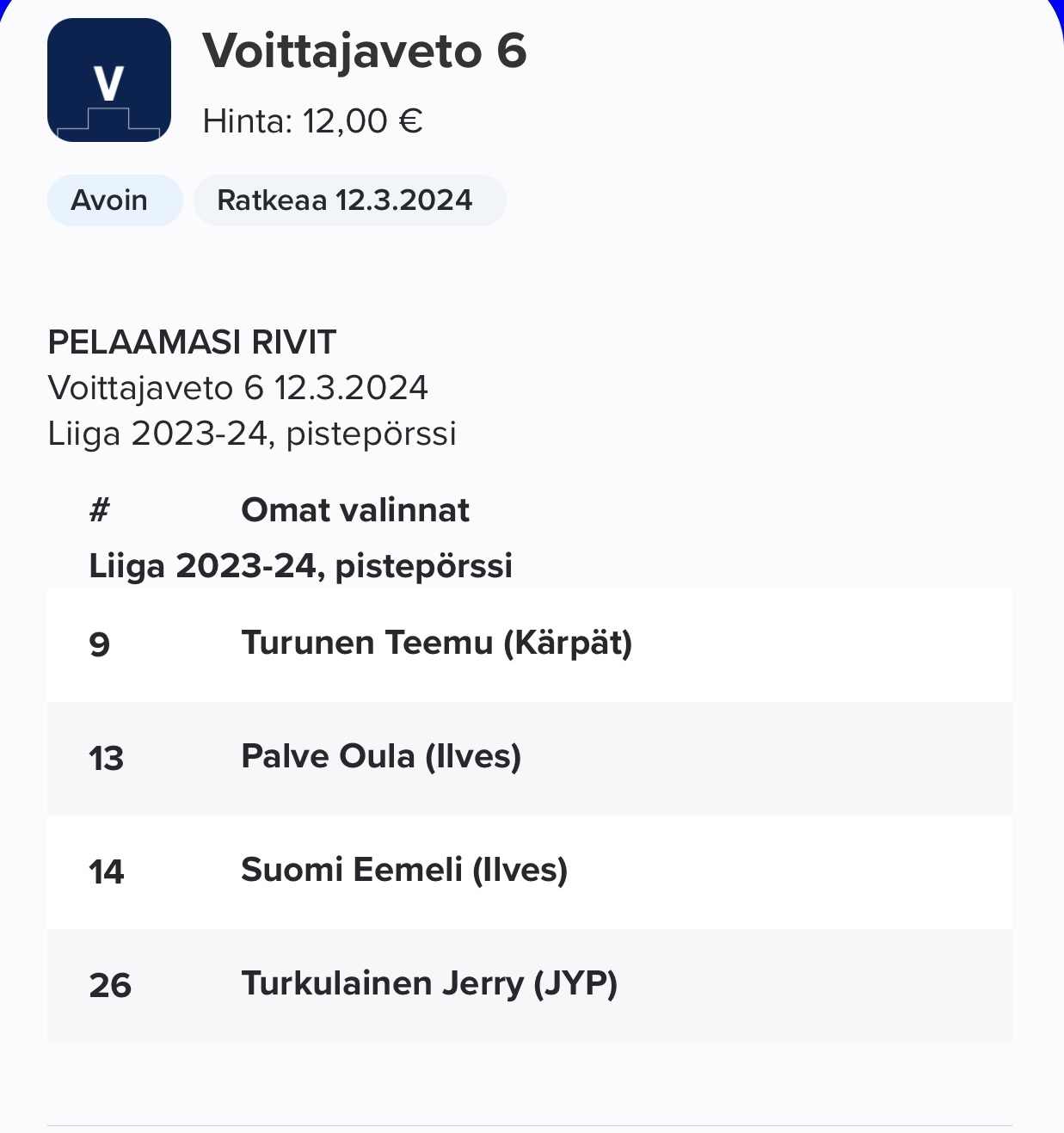Select the Palve Oula (Ilves) row

(x=530, y=758)
